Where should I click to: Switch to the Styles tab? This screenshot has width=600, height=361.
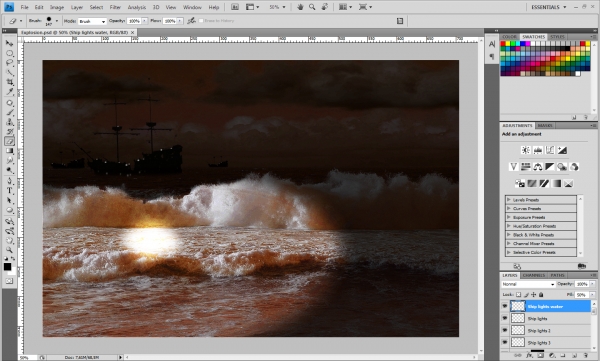click(x=557, y=37)
